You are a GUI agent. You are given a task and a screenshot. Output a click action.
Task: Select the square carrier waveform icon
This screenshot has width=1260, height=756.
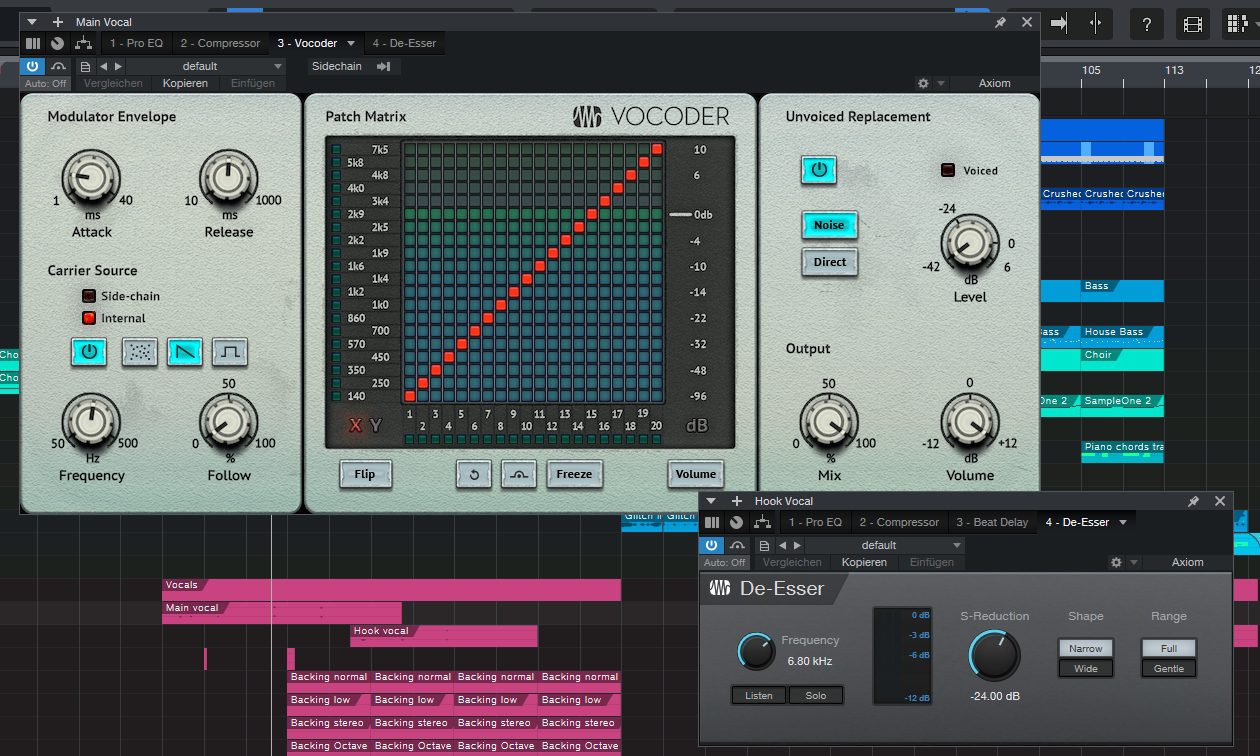pyautogui.click(x=228, y=352)
